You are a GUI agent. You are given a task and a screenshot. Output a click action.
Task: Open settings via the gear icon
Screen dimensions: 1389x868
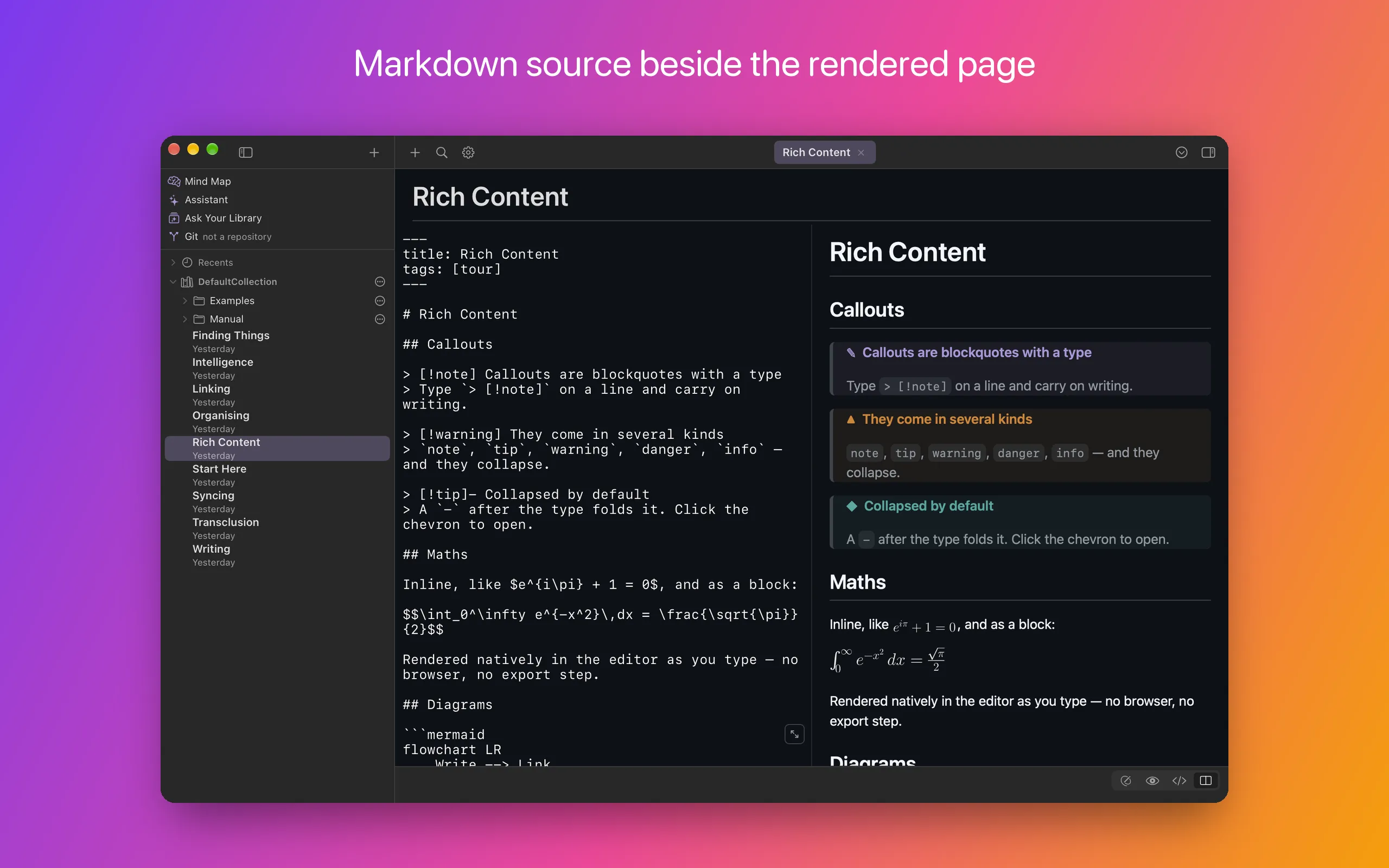coord(468,152)
